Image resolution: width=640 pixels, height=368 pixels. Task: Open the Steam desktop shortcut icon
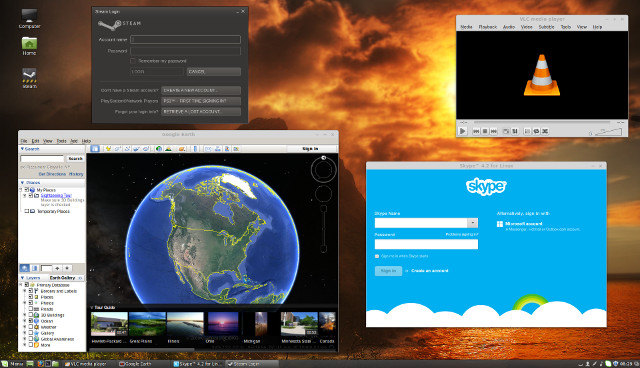29,77
